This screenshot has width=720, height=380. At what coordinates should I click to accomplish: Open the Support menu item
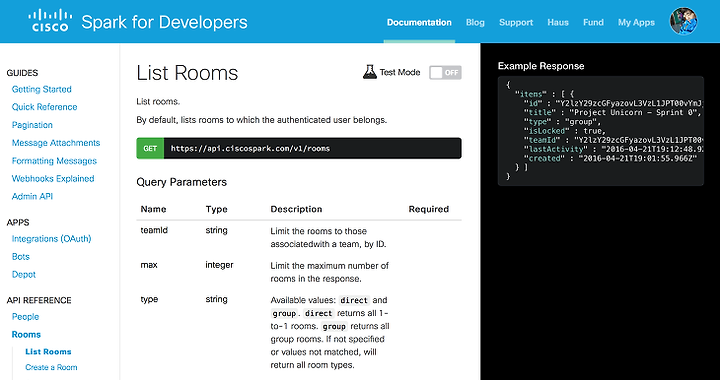pos(516,22)
